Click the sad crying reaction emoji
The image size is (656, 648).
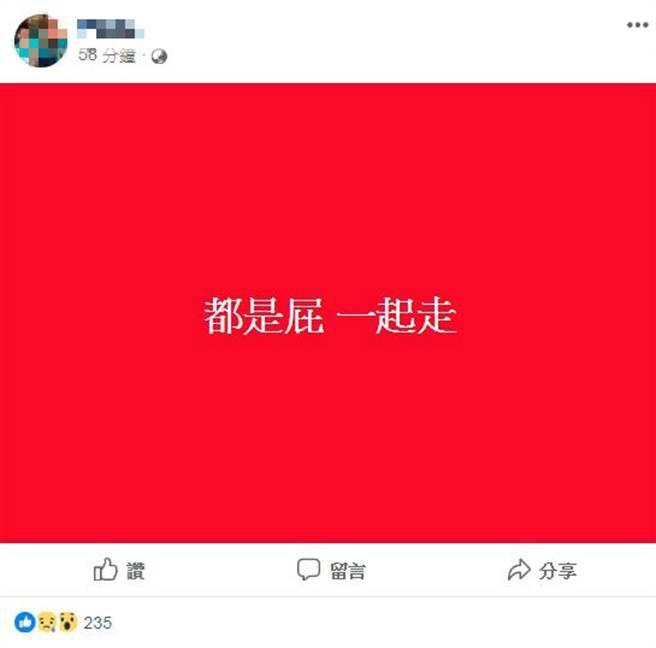pyautogui.click(x=47, y=622)
